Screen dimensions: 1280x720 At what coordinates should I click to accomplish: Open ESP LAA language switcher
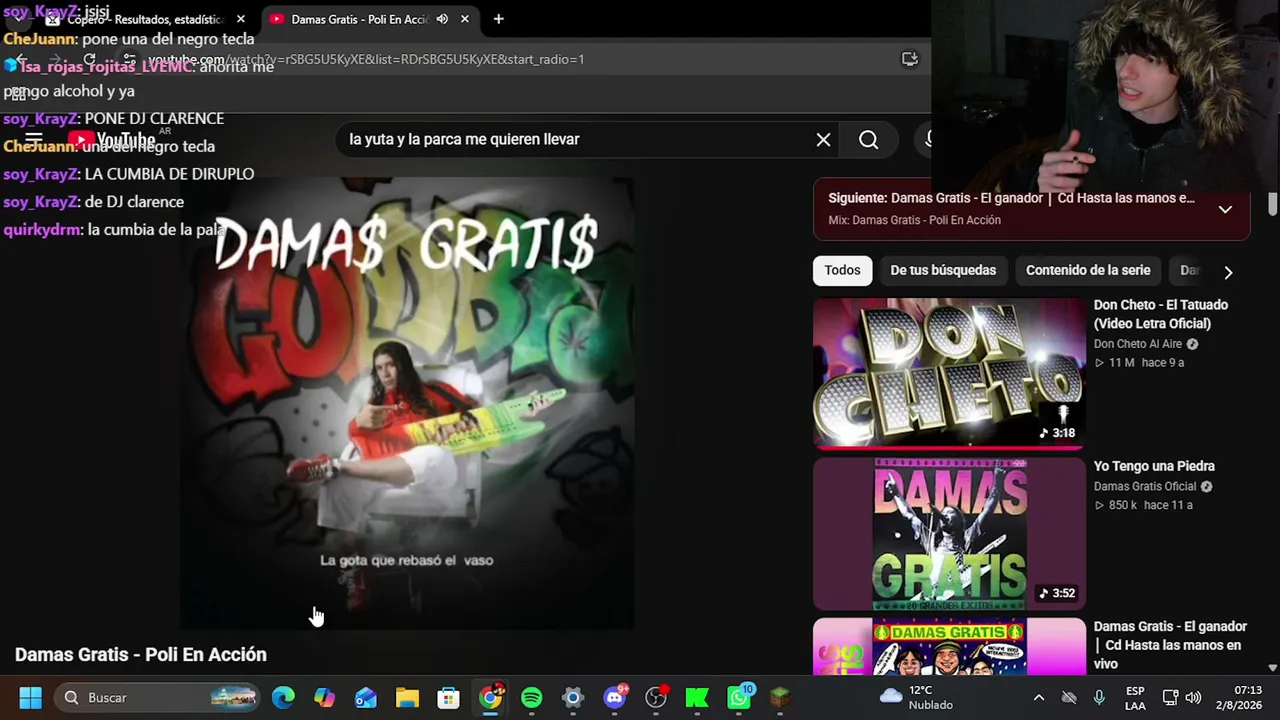(1135, 698)
